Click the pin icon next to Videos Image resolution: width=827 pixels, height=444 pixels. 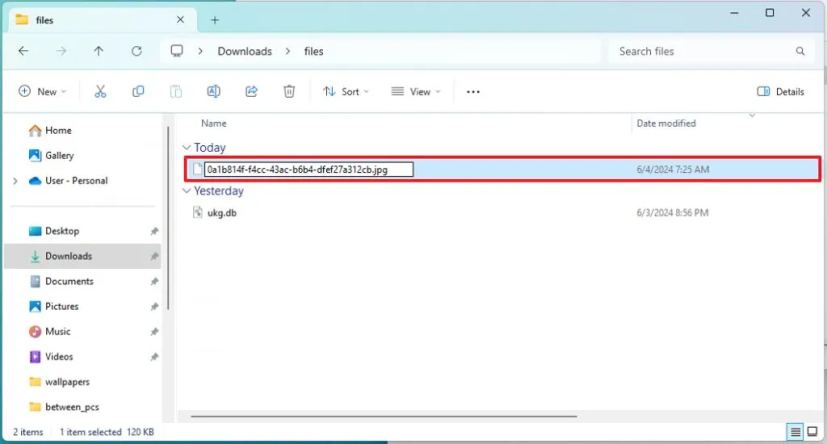(154, 357)
